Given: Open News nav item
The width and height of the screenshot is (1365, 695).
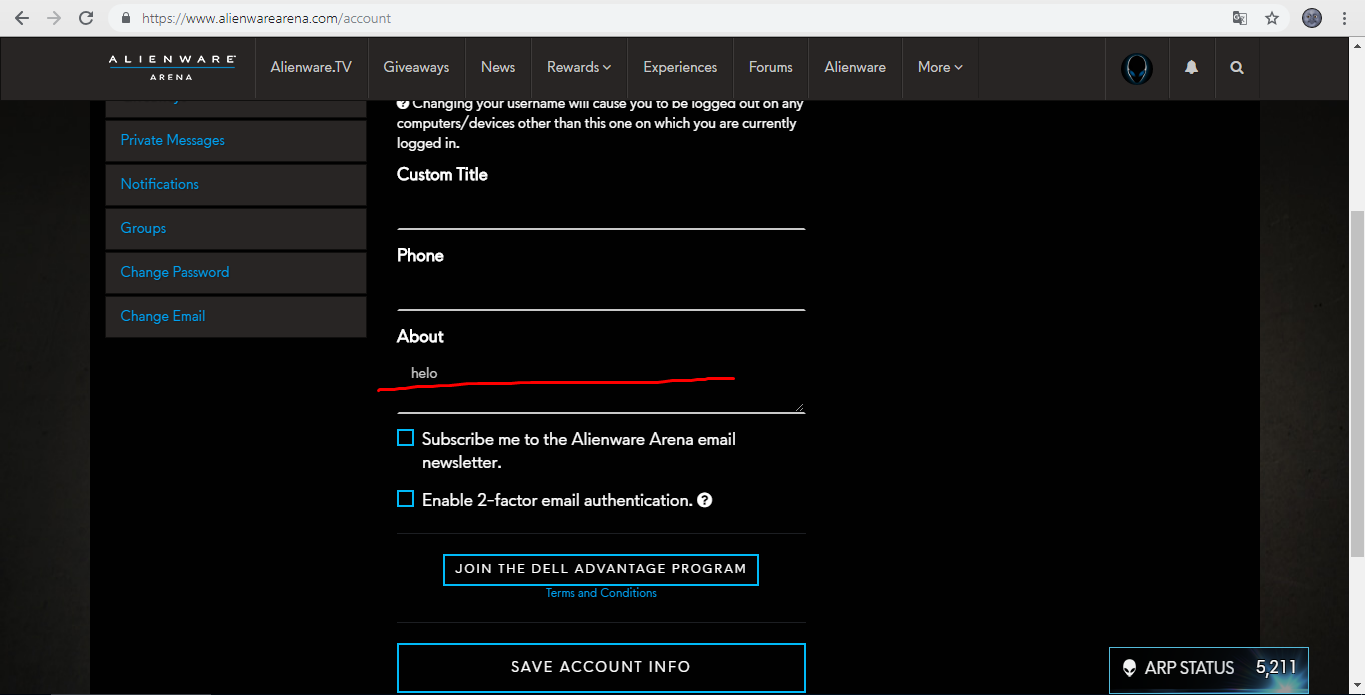Looking at the screenshot, I should 498,67.
